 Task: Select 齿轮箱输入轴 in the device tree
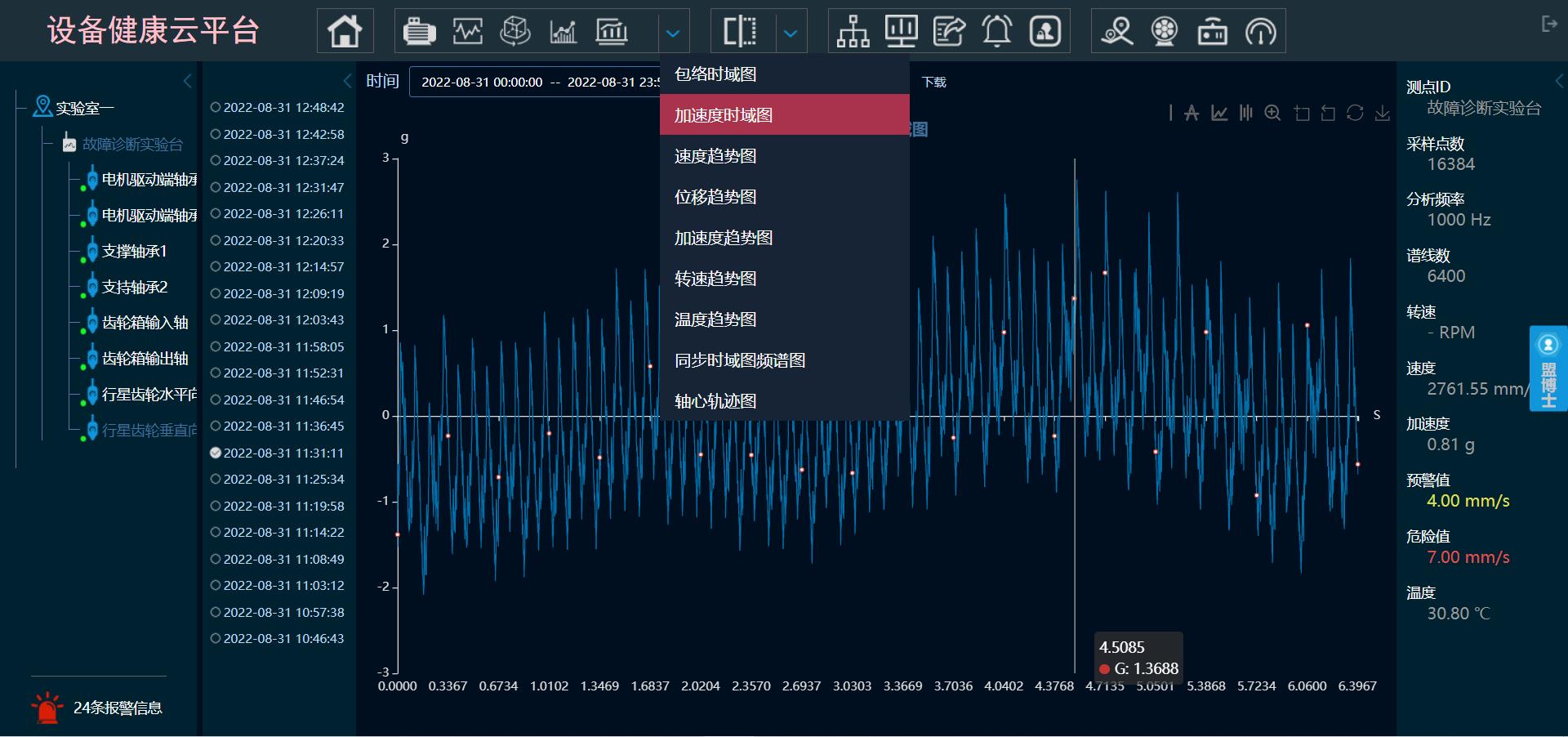[x=145, y=323]
